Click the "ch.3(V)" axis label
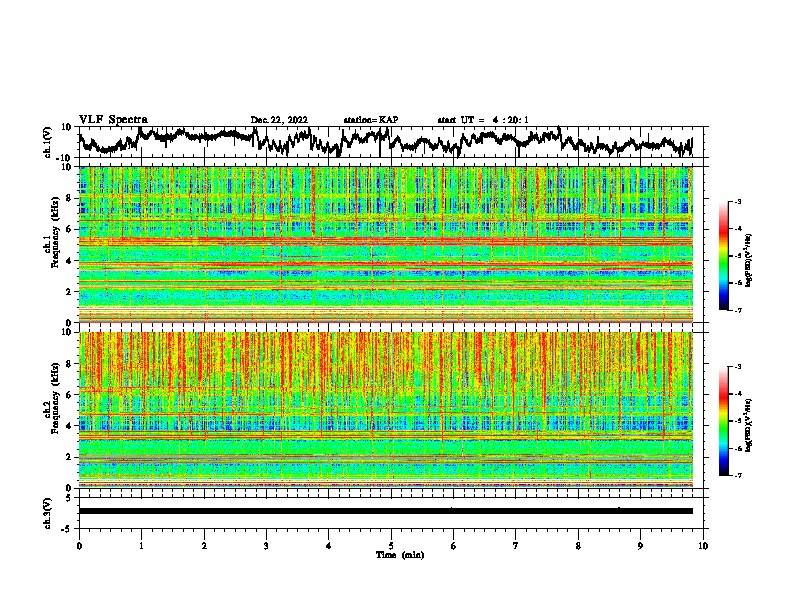Image resolution: width=792 pixels, height=612 pixels. pos(48,513)
